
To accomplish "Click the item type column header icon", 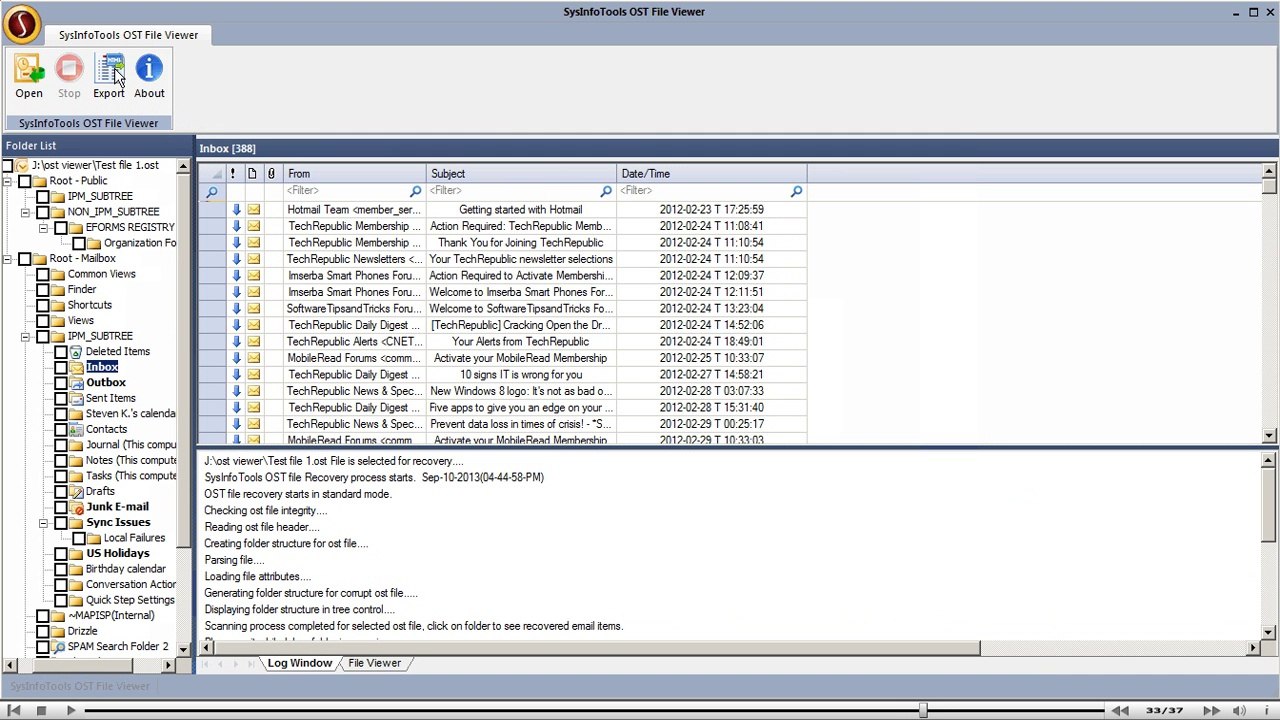I will pos(252,174).
